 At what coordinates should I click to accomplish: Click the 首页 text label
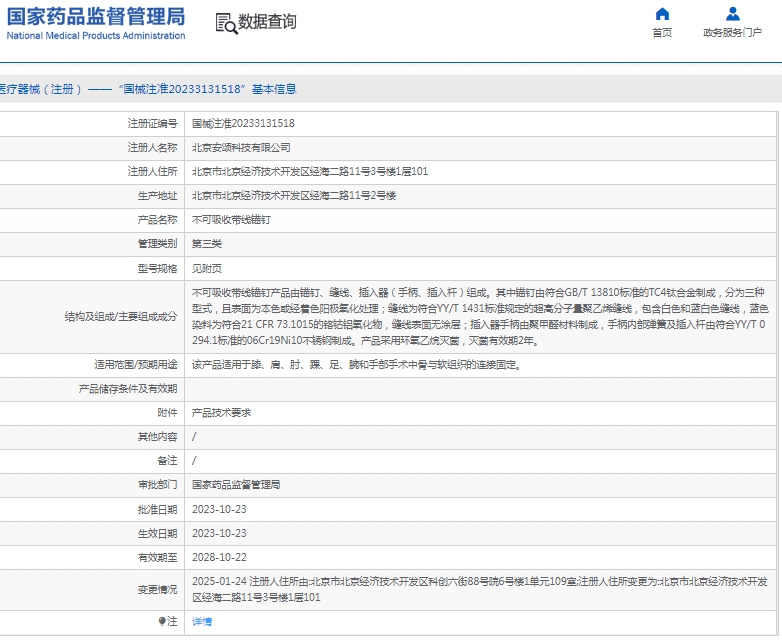662,33
